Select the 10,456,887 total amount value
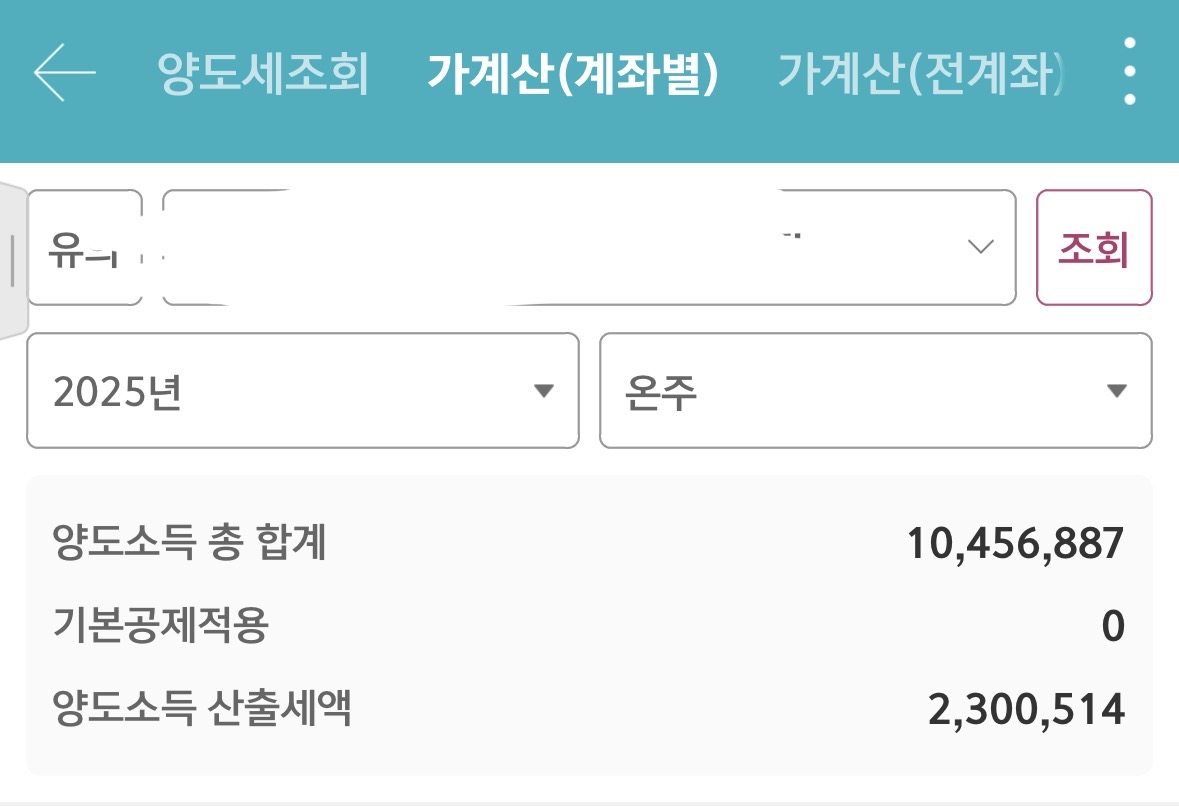Screen dimensions: 1179x806 coord(1015,545)
